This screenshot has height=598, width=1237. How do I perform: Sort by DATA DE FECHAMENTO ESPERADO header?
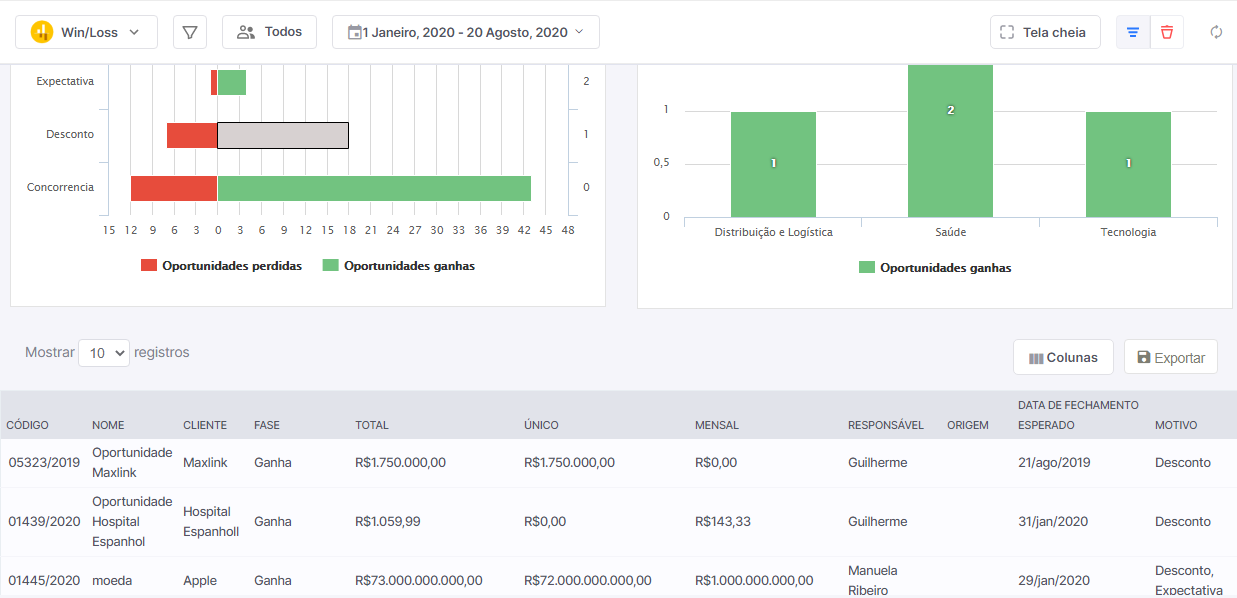pyautogui.click(x=1078, y=415)
